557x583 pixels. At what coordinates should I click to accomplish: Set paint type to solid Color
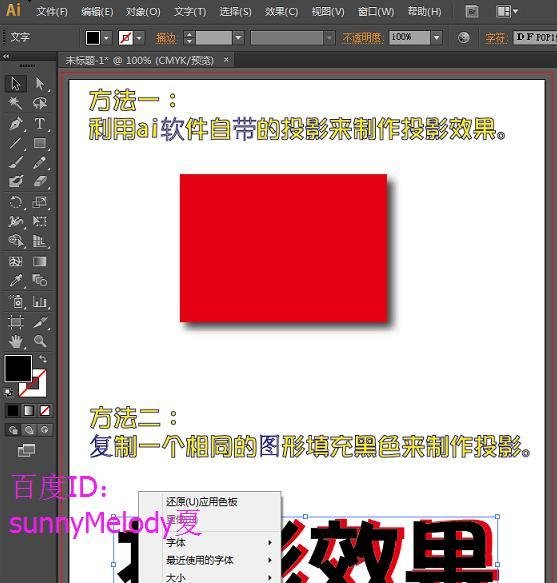tap(13, 410)
